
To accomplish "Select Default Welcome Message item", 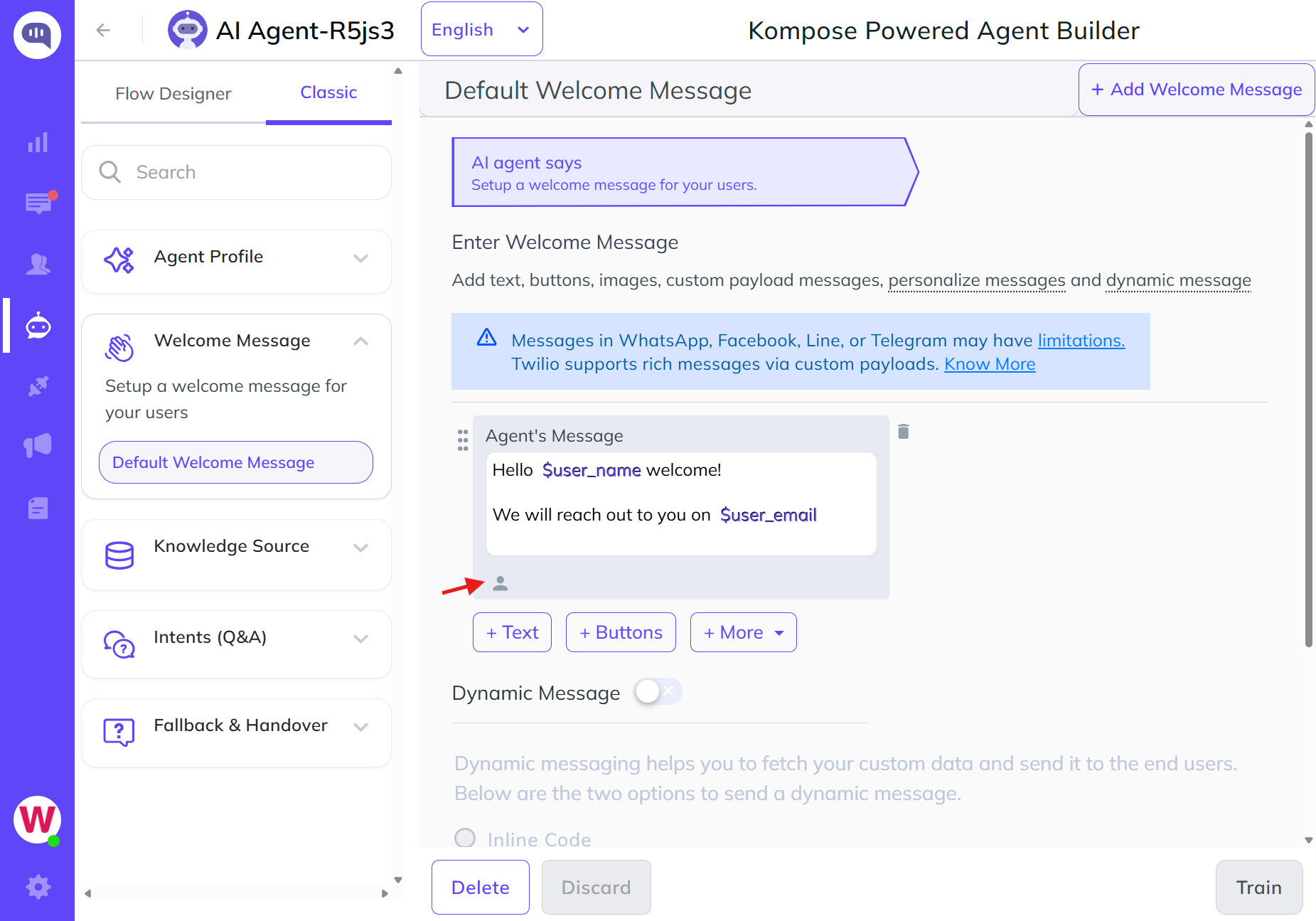I will [236, 462].
